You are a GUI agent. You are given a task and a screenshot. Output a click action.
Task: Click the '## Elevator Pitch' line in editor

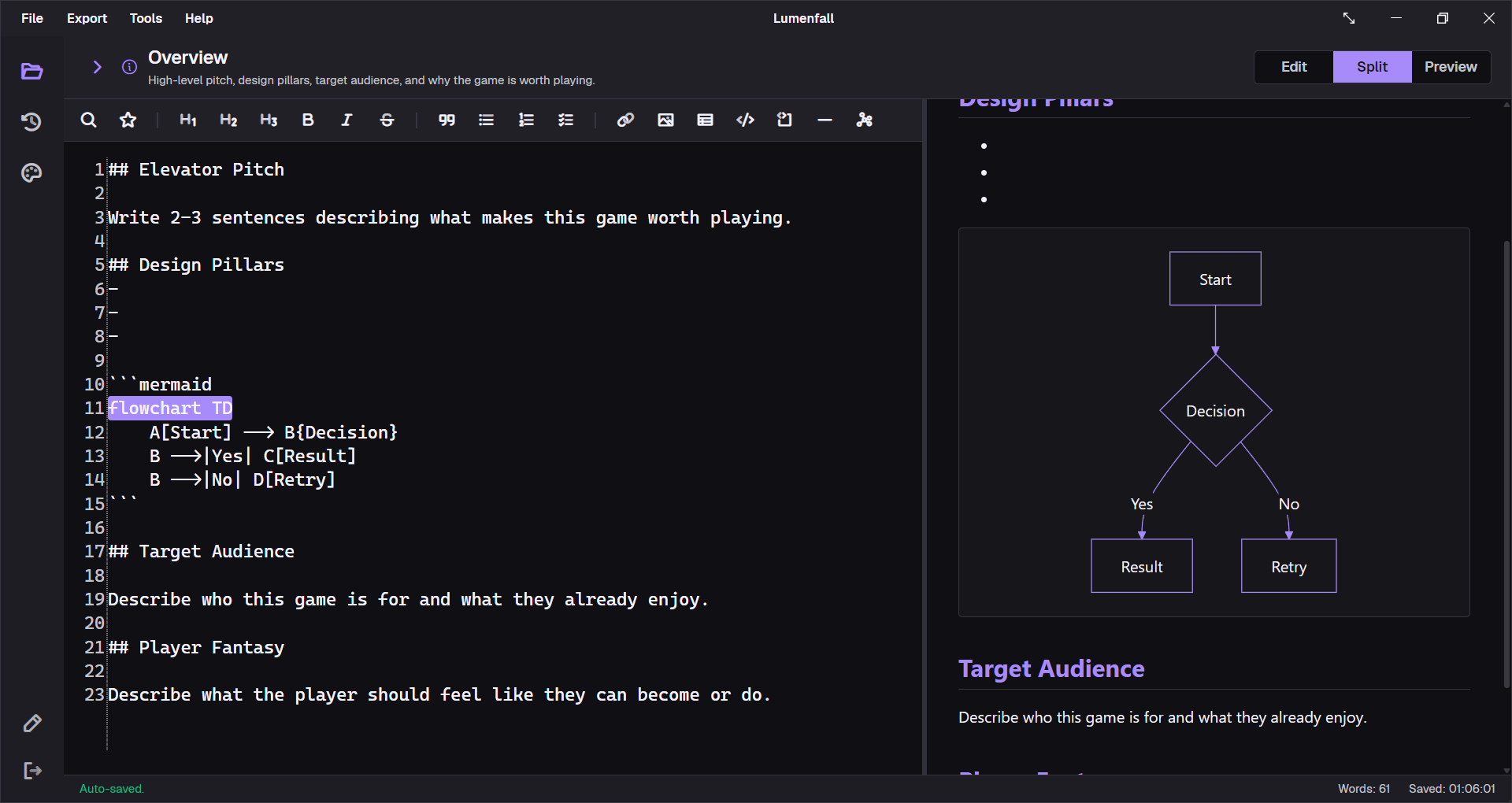[x=196, y=169]
